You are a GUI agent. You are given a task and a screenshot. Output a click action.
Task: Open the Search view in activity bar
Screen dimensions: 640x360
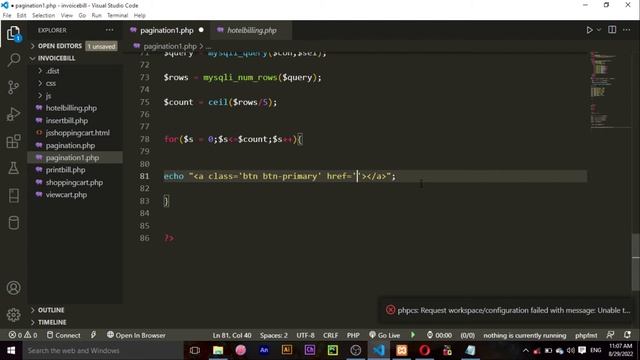pyautogui.click(x=13, y=60)
